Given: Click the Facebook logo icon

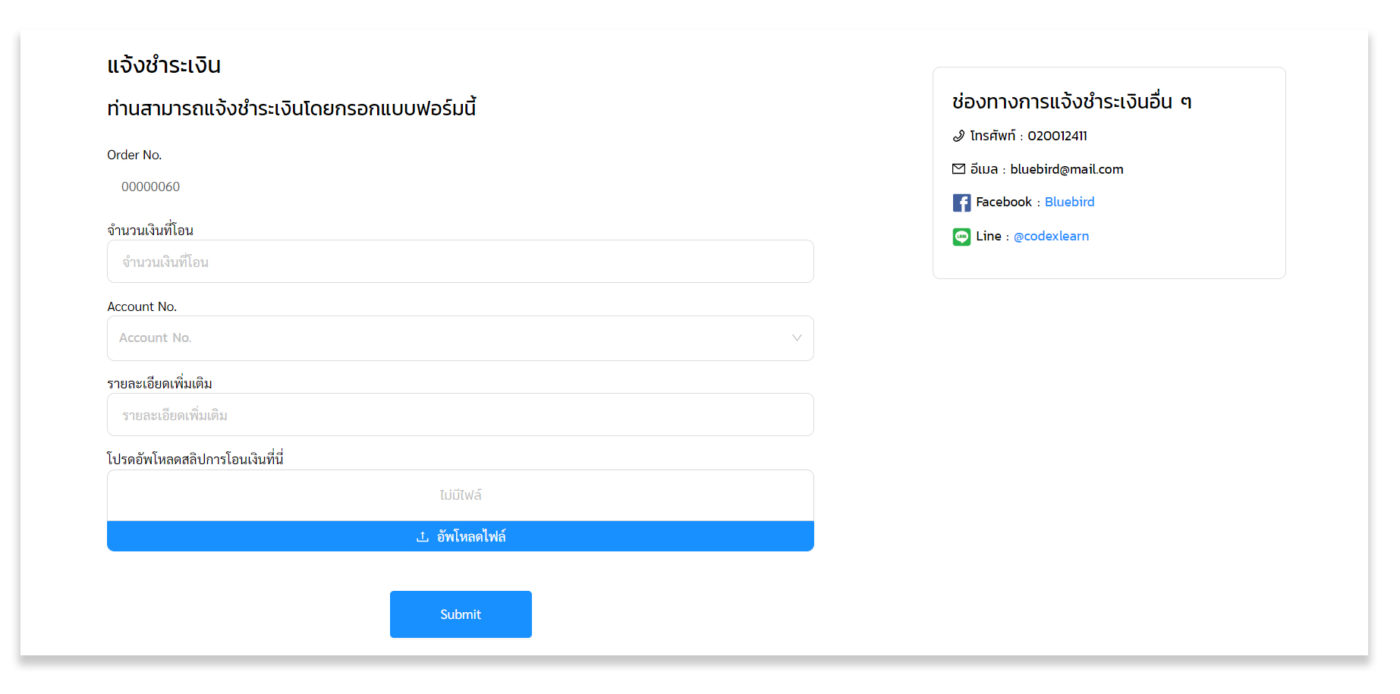Looking at the screenshot, I should click(x=961, y=203).
